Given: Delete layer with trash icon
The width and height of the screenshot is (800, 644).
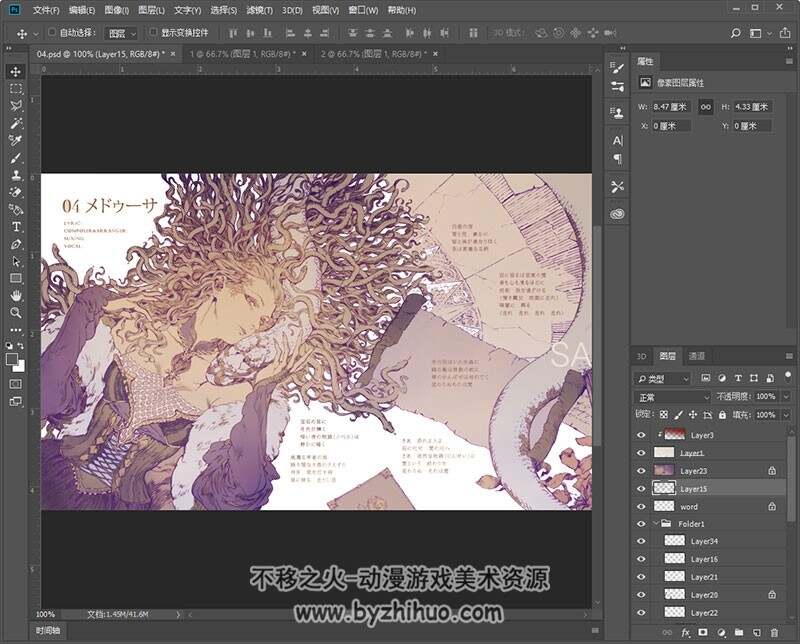Looking at the screenshot, I should click(774, 633).
